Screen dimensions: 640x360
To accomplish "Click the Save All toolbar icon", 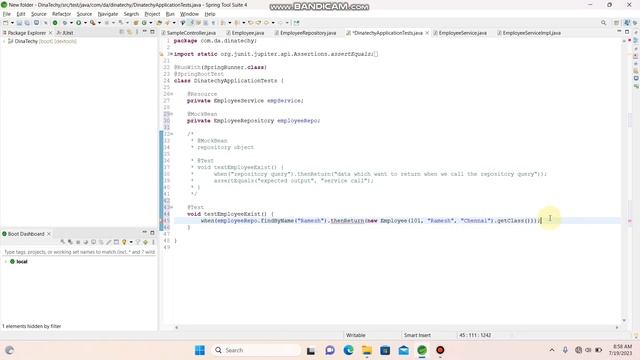I will click(27, 23).
